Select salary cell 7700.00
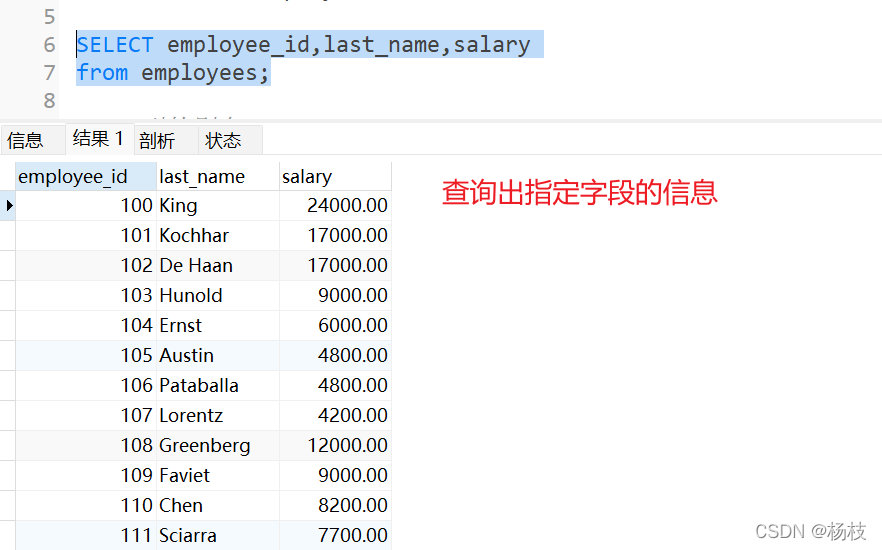Screen dimensions: 882x550 (x=335, y=535)
